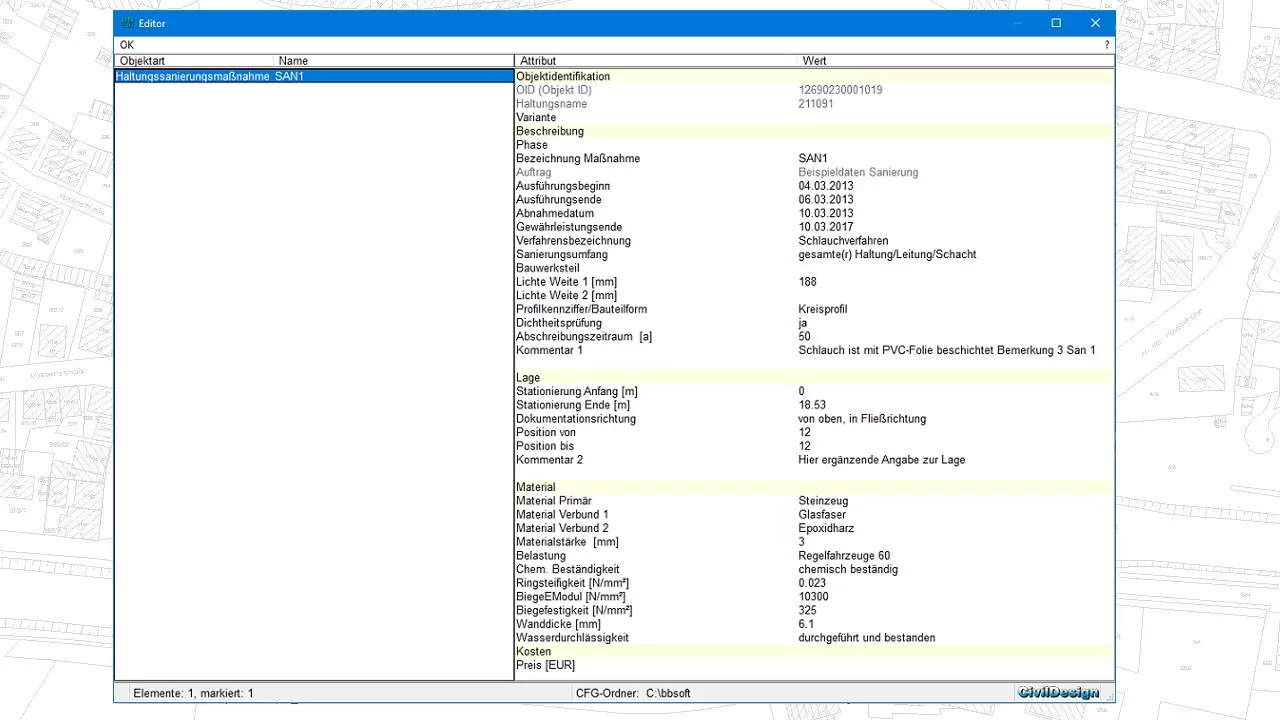Edit the Phase value field
Screen dimensions: 1280x720
coord(955,145)
